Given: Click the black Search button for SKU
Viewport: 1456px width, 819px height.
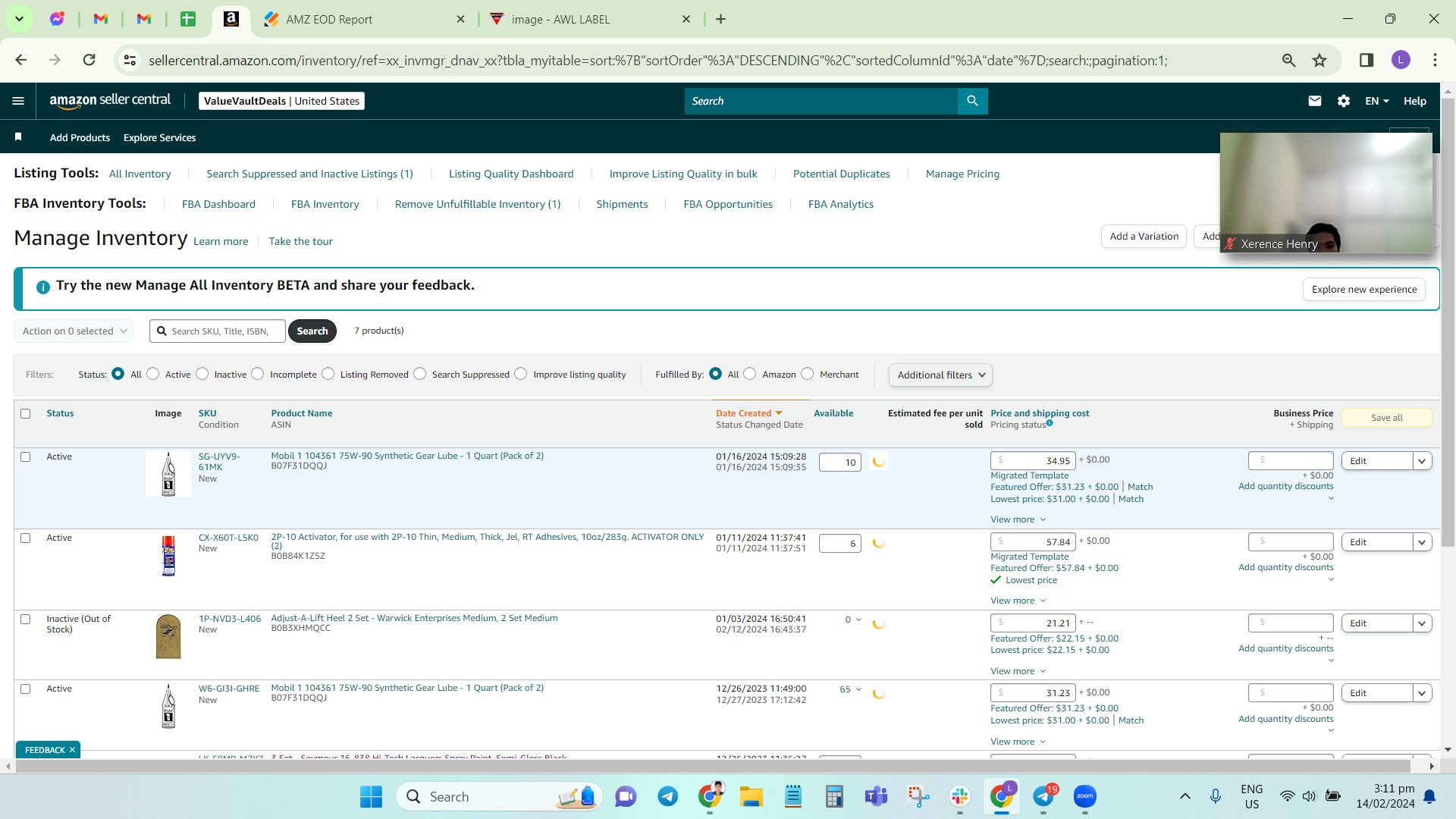Looking at the screenshot, I should pyautogui.click(x=312, y=331).
